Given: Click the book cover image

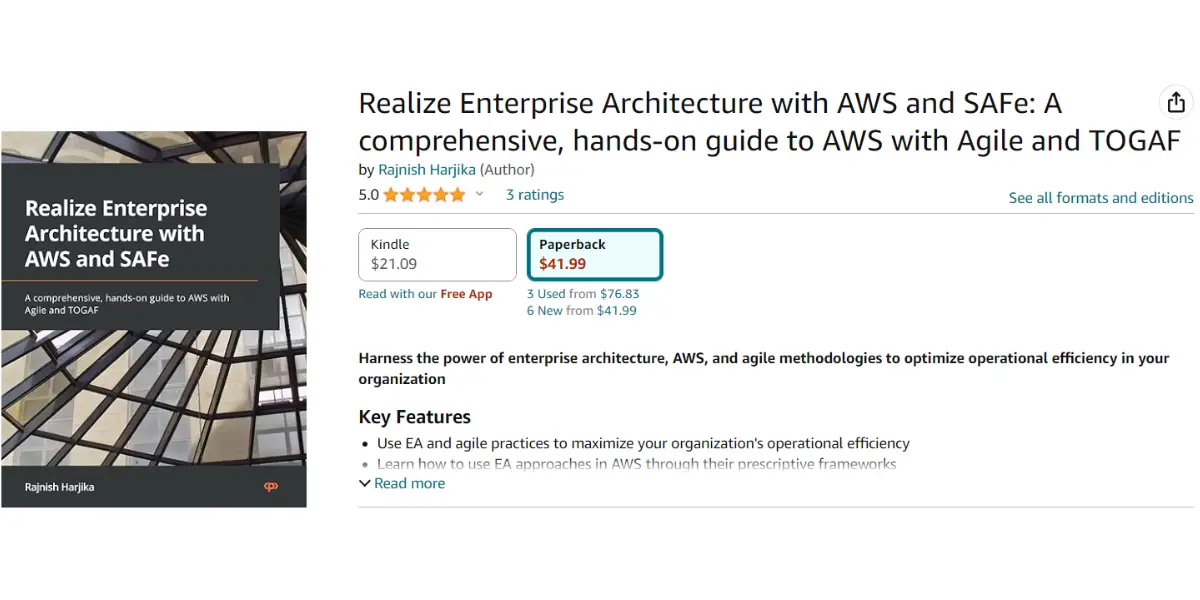Looking at the screenshot, I should coord(154,319).
